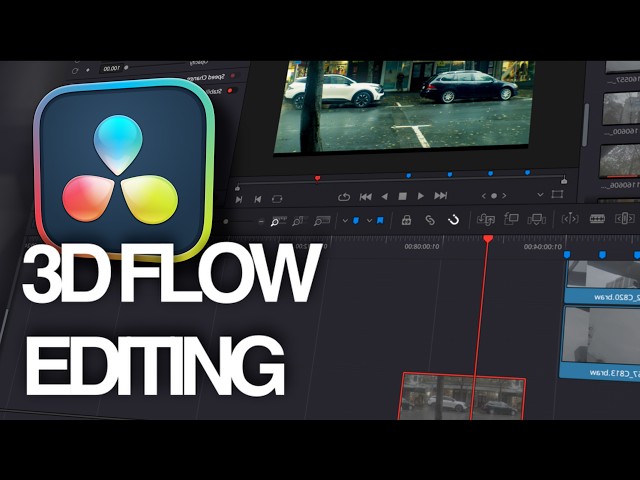Click the single right-pointing play arrow
The height and width of the screenshot is (480, 640).
tap(421, 196)
